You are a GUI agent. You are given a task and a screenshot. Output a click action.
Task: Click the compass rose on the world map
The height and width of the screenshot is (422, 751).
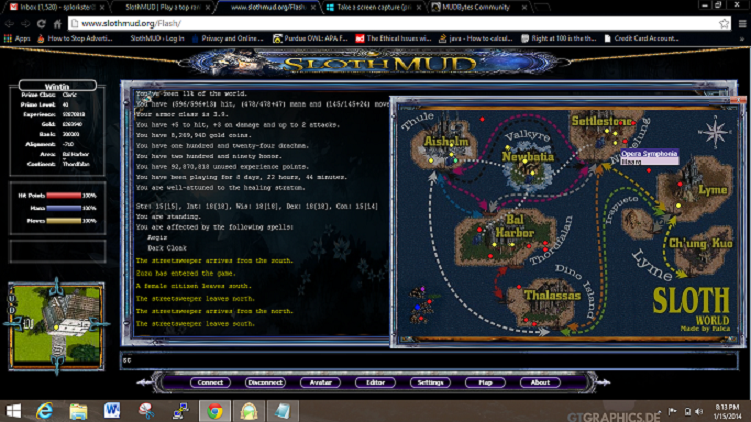coord(715,131)
